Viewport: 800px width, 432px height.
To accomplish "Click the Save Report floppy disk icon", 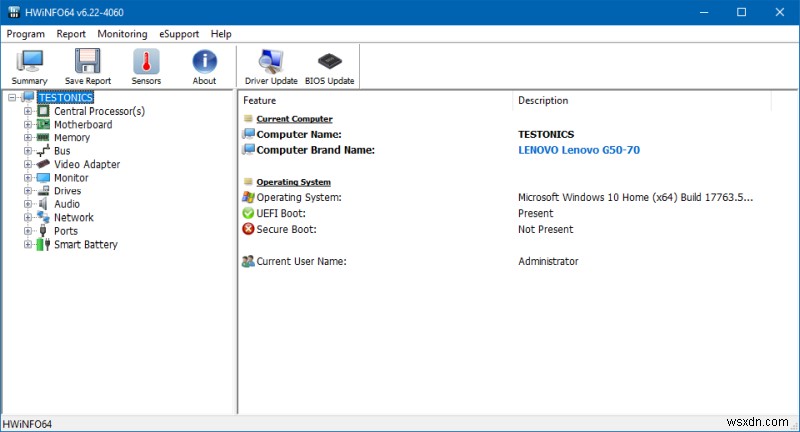I will click(88, 62).
